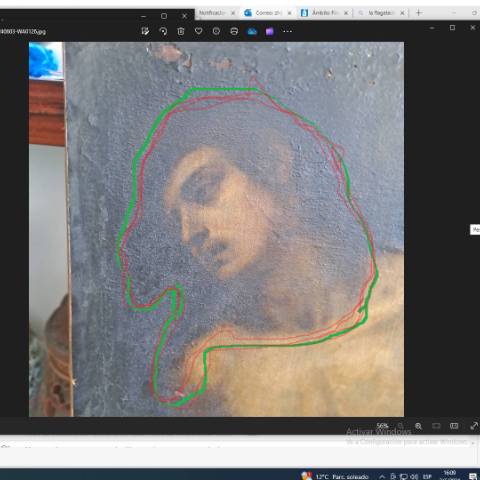The image size is (480, 480).
Task: Show file info via the info icon
Action: pyautogui.click(x=216, y=31)
